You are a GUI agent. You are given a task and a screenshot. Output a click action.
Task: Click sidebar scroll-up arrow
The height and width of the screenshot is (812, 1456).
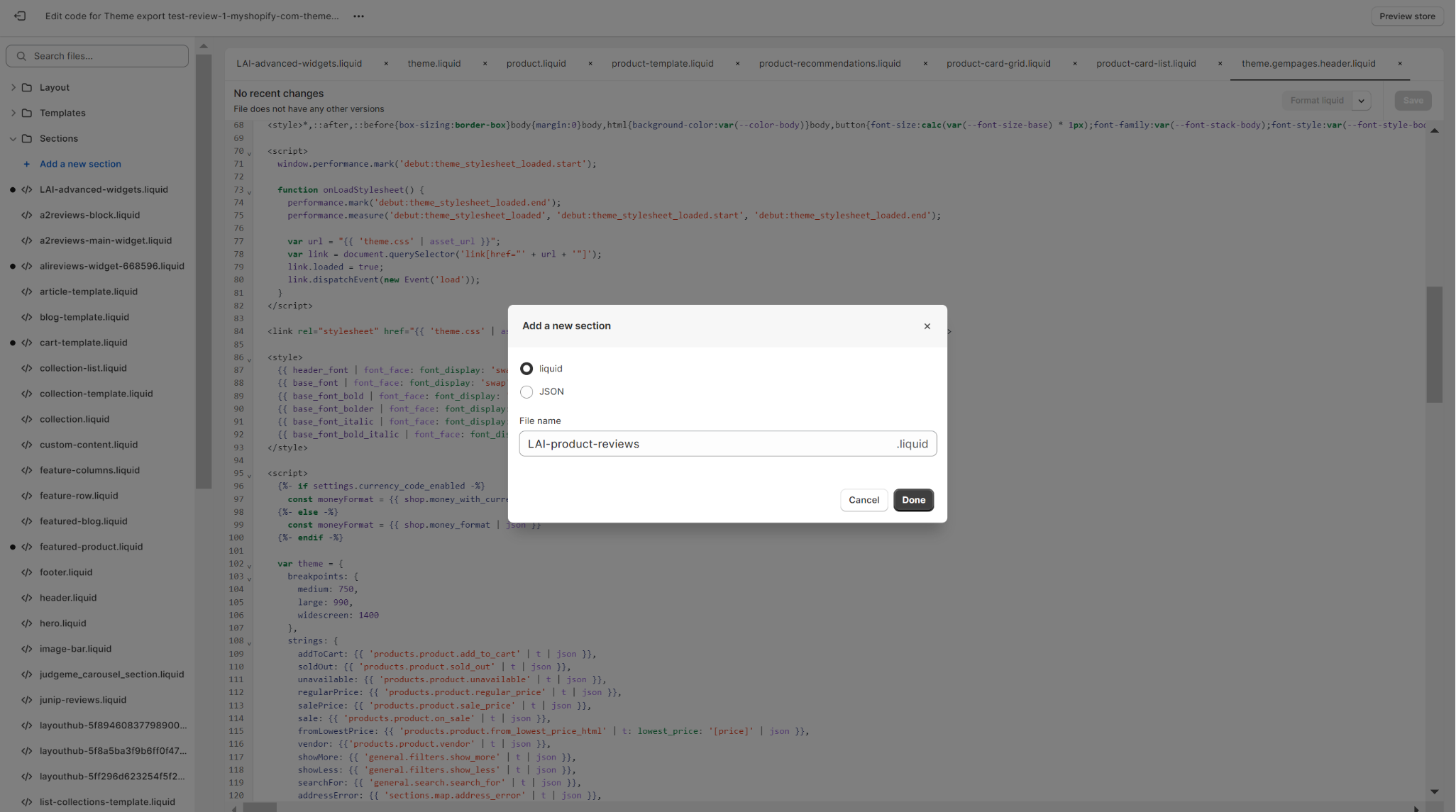(x=204, y=46)
